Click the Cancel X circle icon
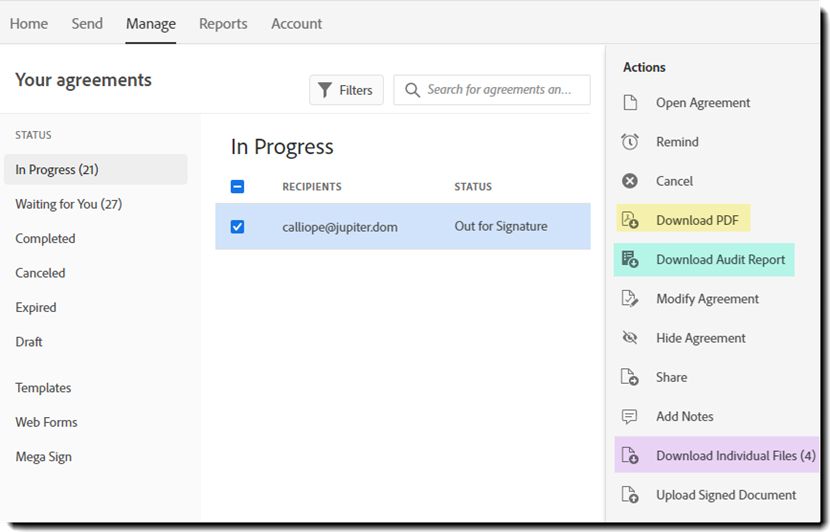 pyautogui.click(x=630, y=181)
